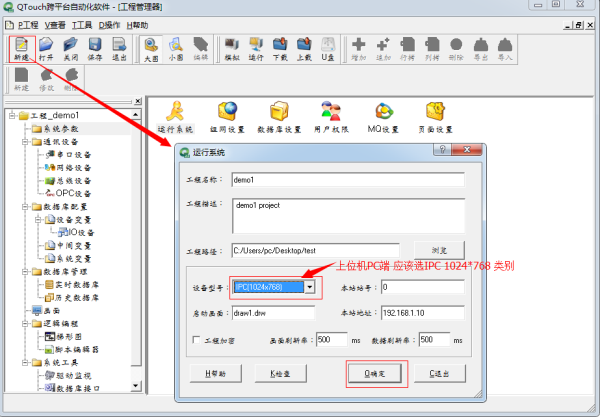Collapse the 数据库配置 tree node
The image size is (600, 417).
pos(23,207)
